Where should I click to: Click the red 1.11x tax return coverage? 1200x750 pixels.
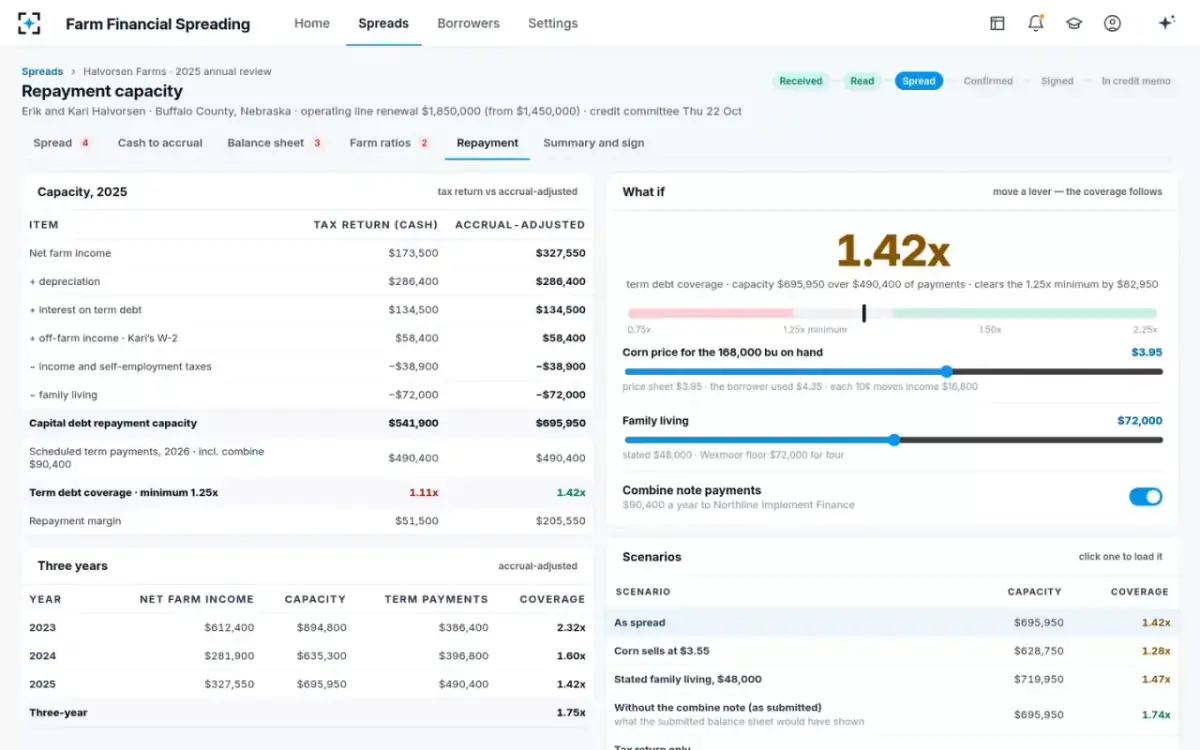[x=423, y=493]
